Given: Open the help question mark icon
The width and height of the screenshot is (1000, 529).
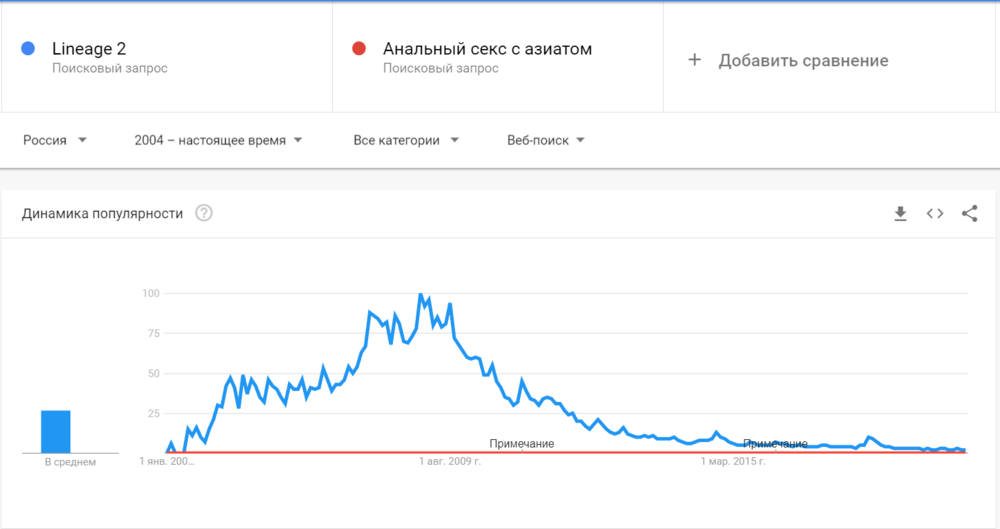Looking at the screenshot, I should [x=204, y=213].
